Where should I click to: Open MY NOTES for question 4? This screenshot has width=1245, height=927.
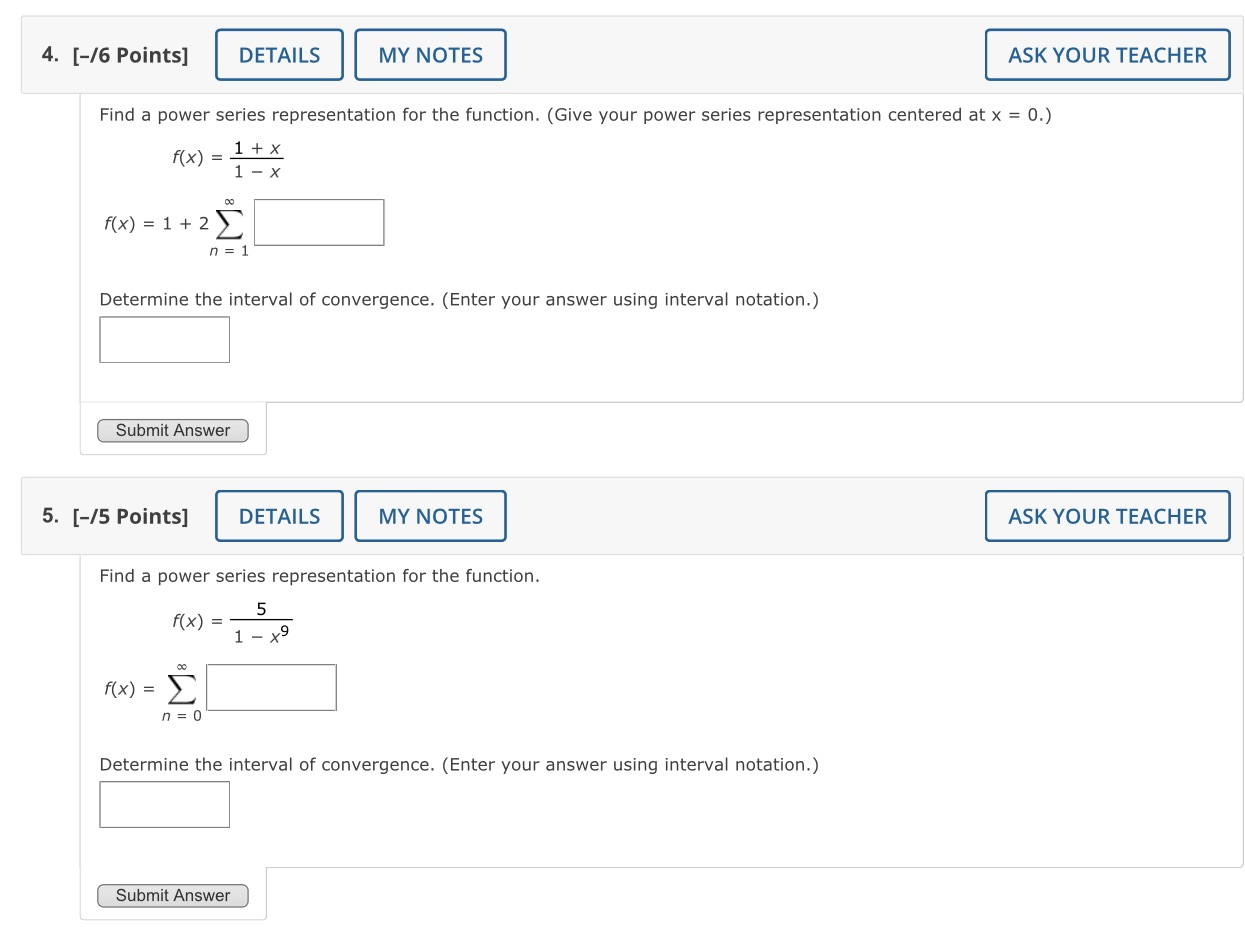pos(430,55)
